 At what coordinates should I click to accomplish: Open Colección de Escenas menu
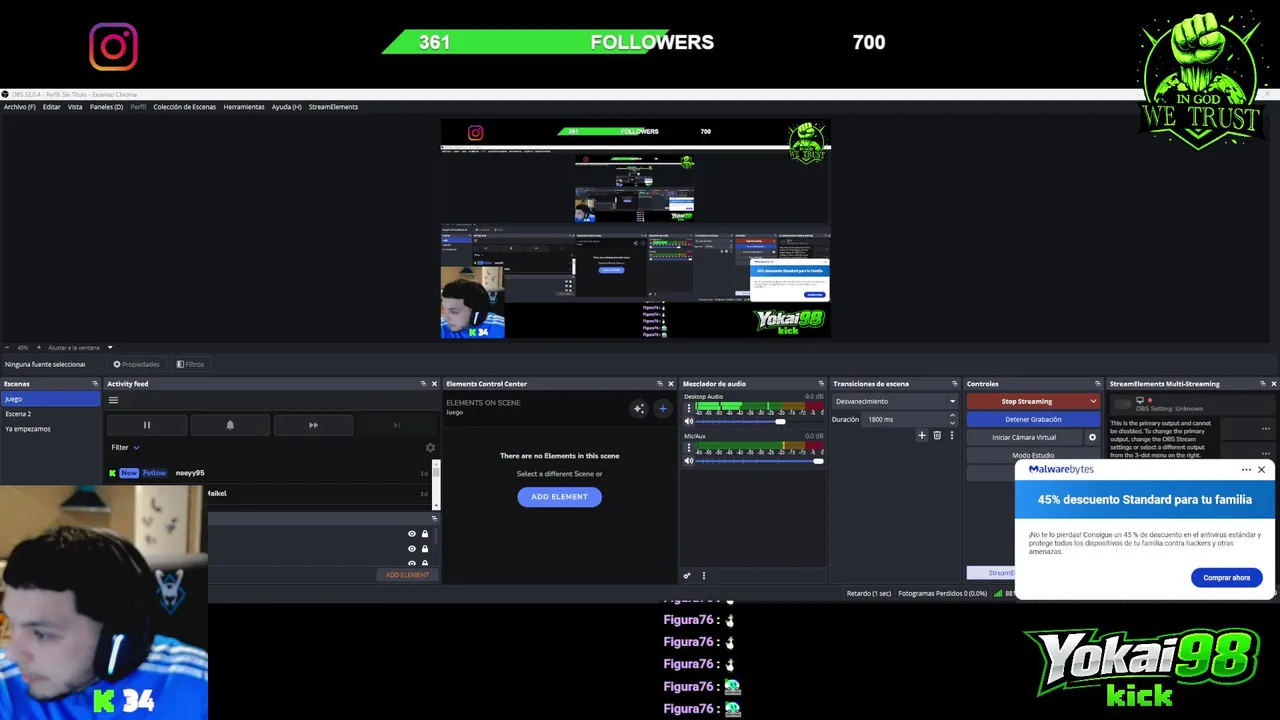[184, 107]
